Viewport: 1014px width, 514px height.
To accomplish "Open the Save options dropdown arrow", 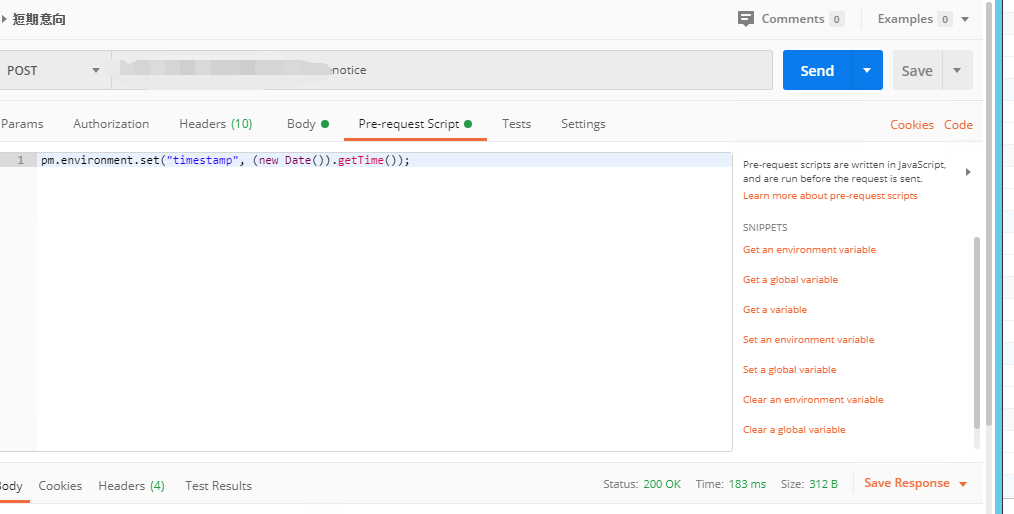I will (957, 70).
